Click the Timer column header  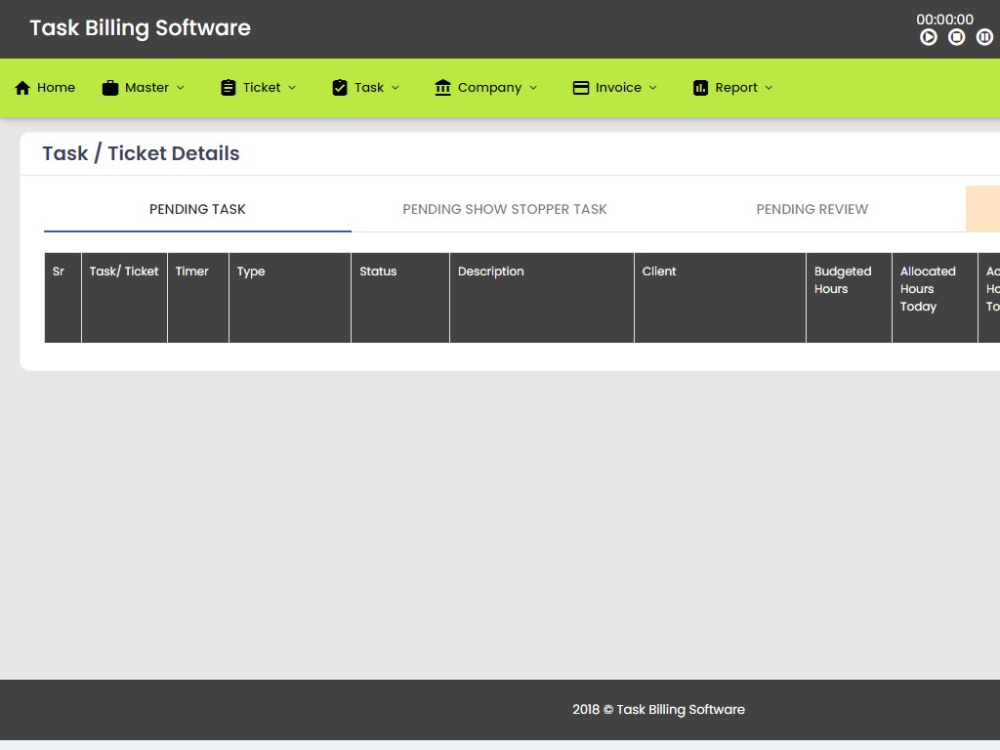point(198,298)
